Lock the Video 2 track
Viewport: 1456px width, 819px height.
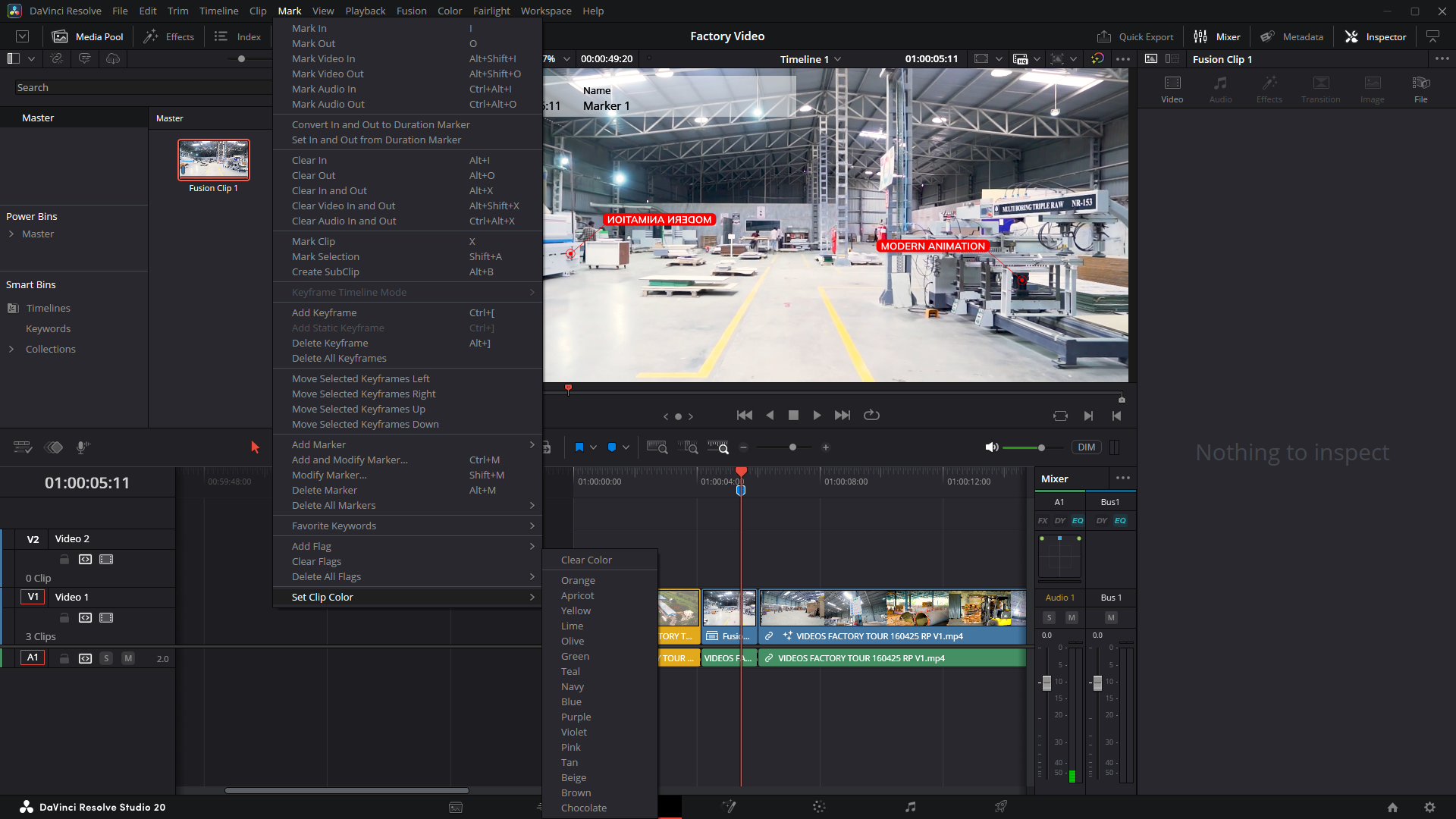(x=64, y=560)
